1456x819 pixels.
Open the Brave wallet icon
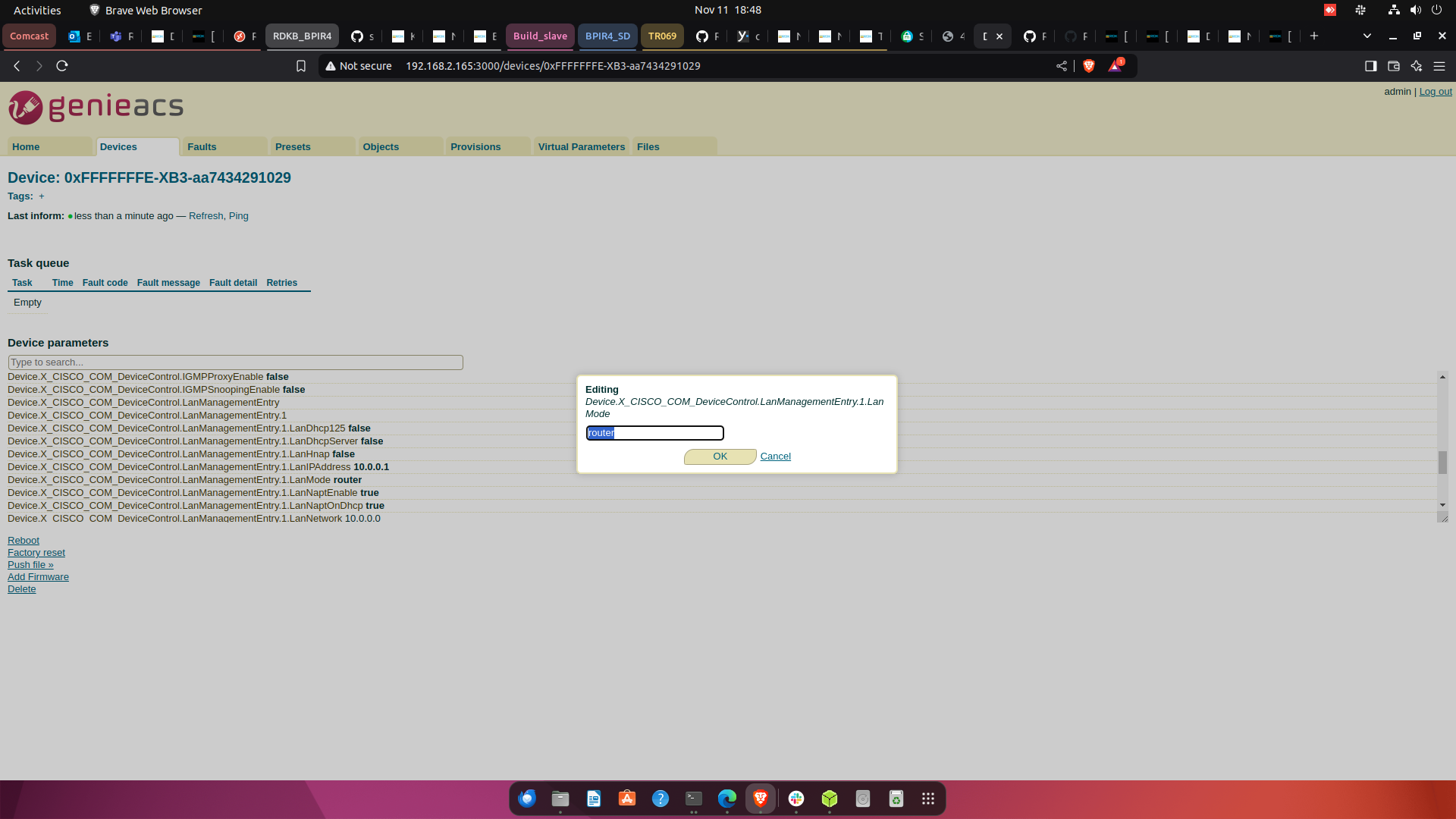pos(1393,66)
